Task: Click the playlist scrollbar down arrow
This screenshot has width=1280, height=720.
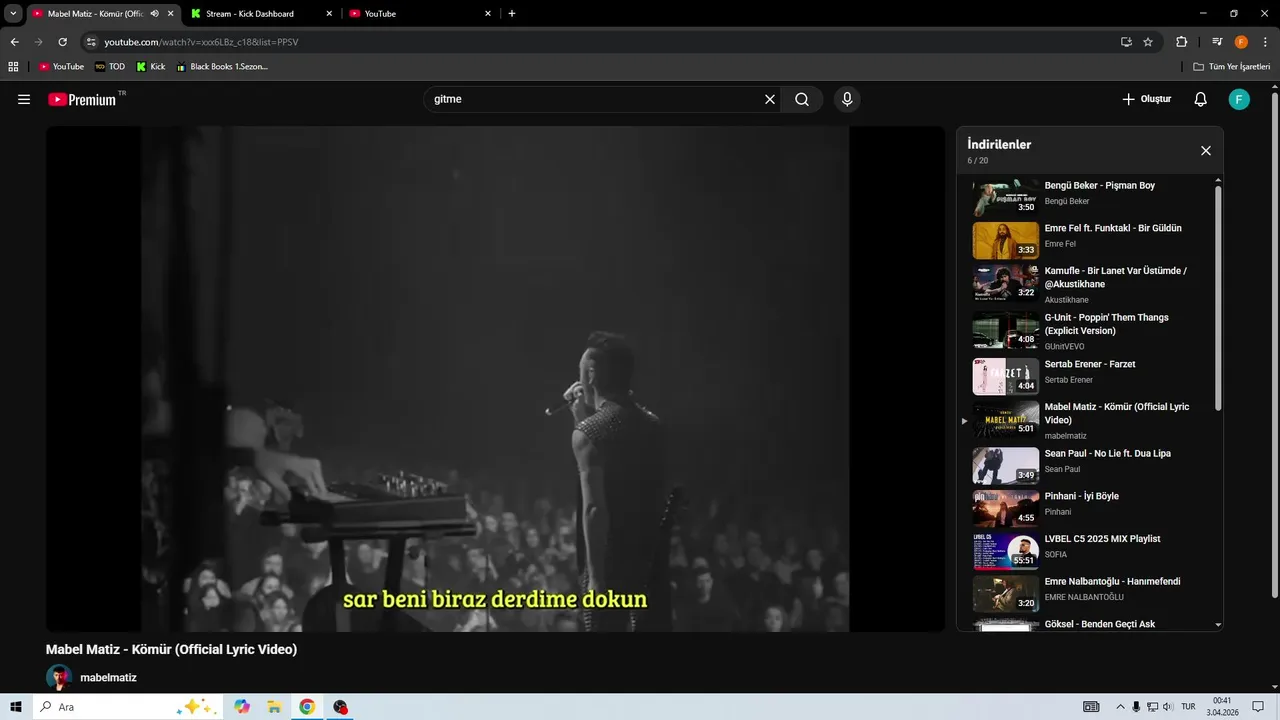Action: click(x=1218, y=625)
